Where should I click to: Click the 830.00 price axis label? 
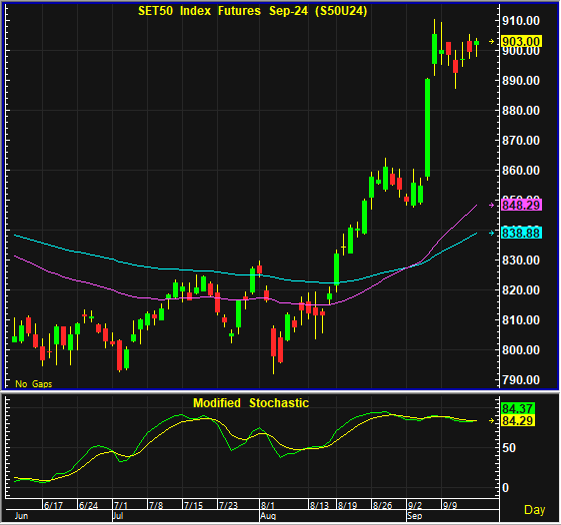coord(521,260)
